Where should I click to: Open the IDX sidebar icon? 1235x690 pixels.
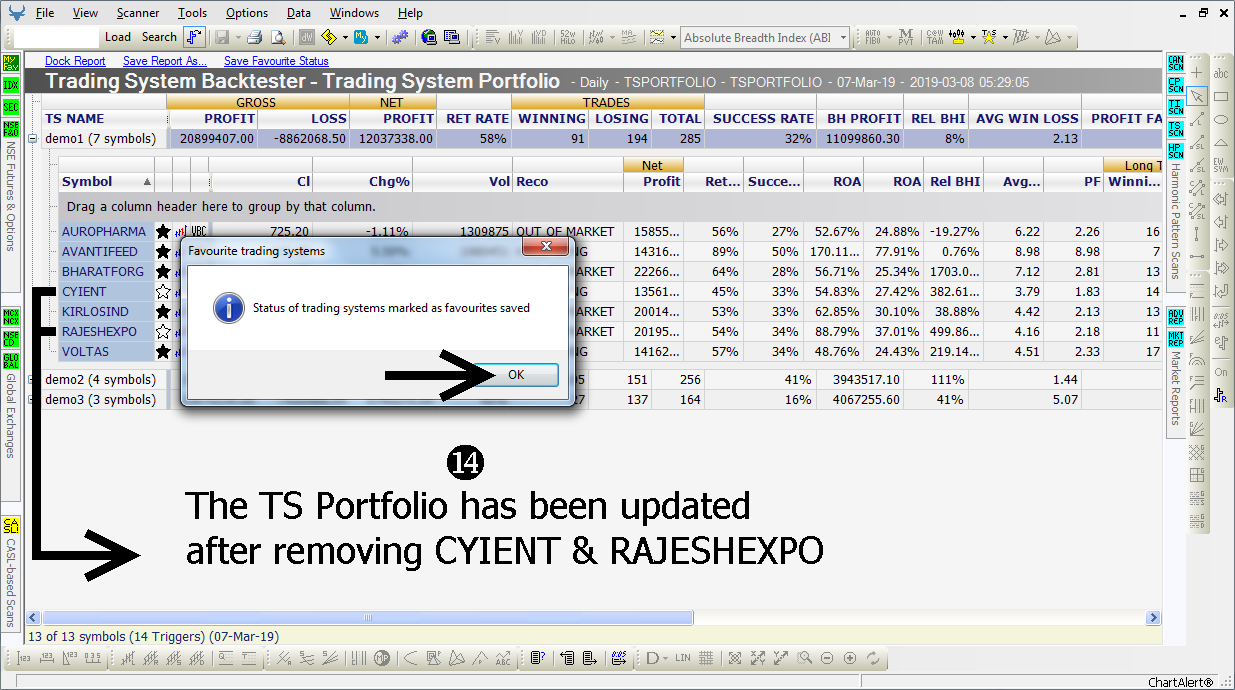(x=11, y=85)
